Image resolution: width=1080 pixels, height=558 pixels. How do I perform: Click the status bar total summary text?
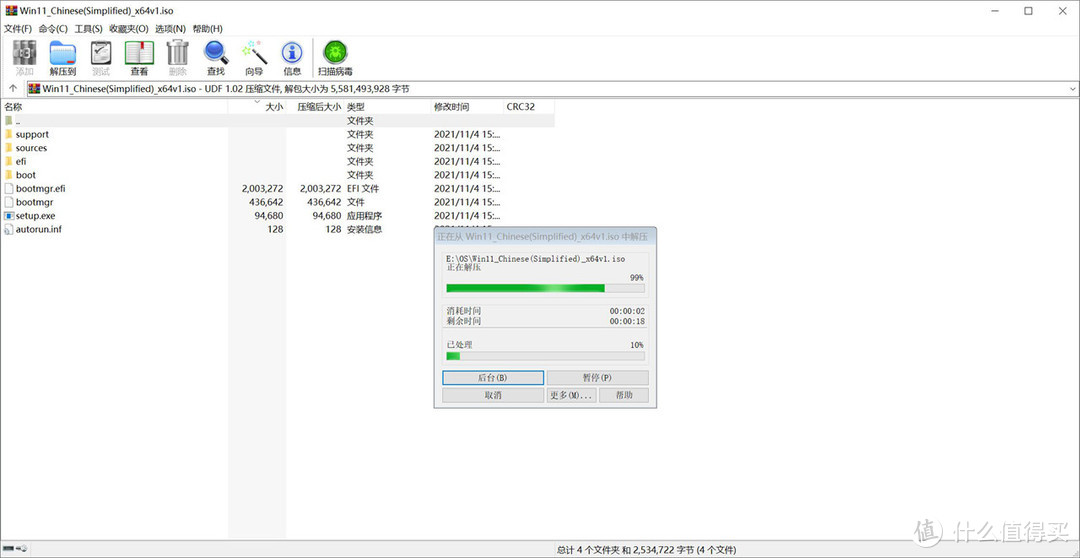click(646, 550)
